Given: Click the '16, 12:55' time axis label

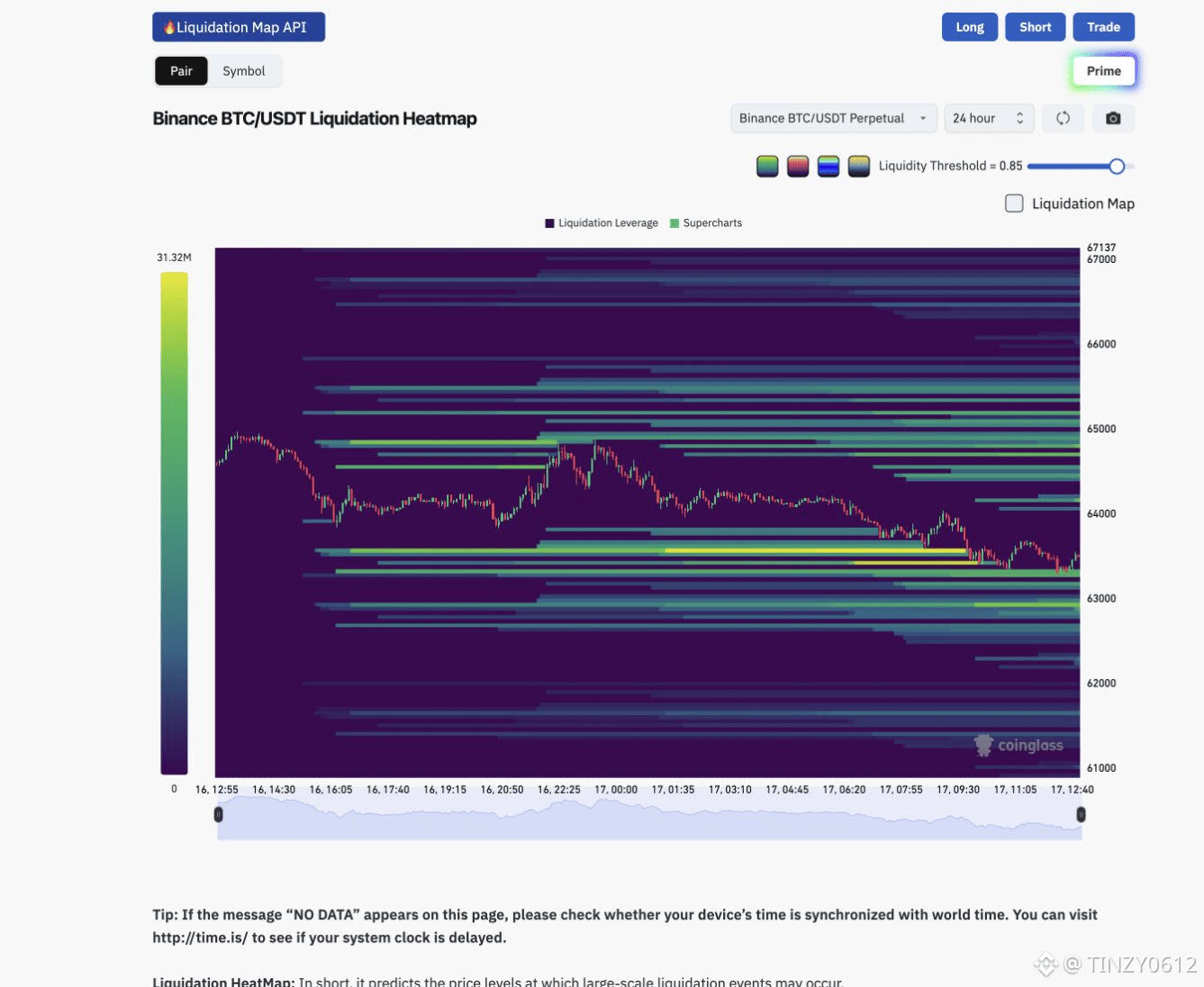Looking at the screenshot, I should point(217,790).
